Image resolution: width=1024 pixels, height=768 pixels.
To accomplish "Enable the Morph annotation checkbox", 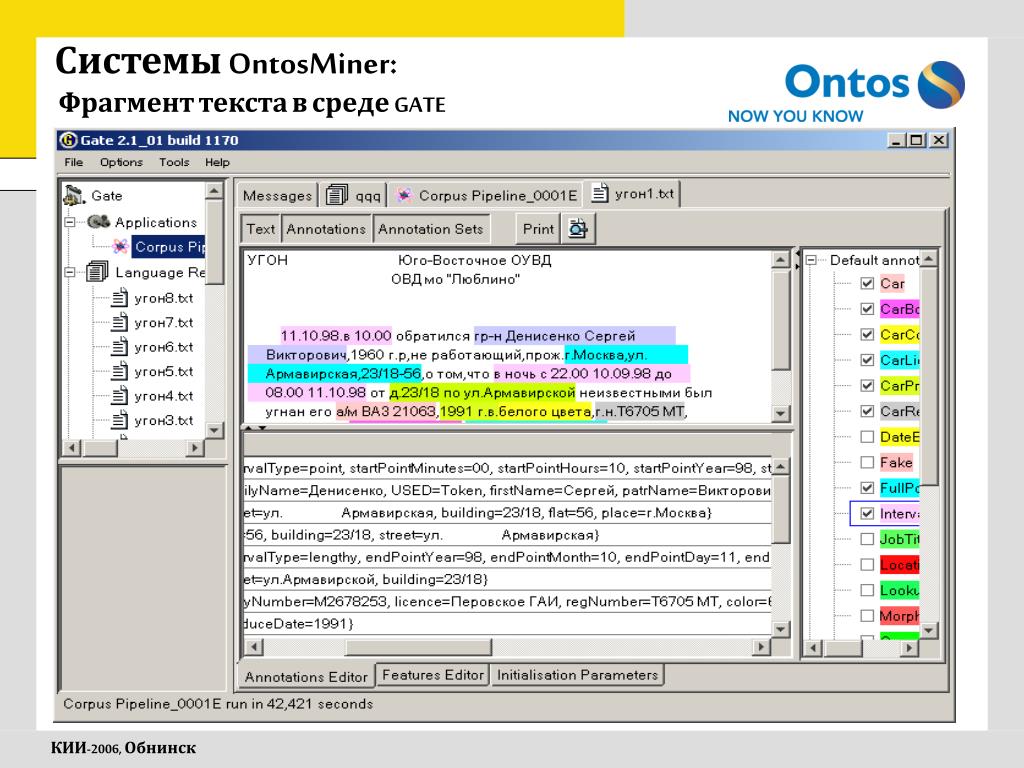I will click(x=867, y=615).
